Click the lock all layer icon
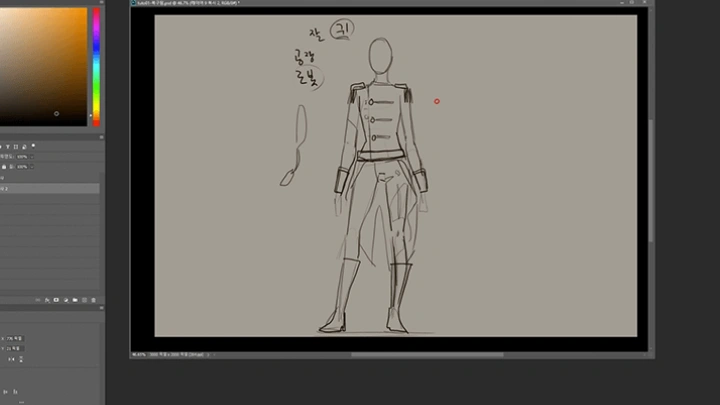Image resolution: width=720 pixels, height=405 pixels. point(4,167)
